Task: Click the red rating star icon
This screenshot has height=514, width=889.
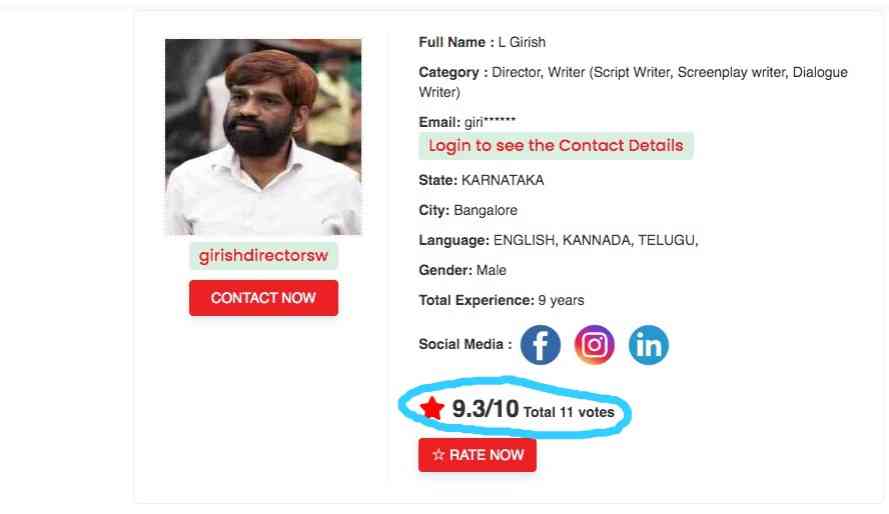Action: click(x=432, y=408)
